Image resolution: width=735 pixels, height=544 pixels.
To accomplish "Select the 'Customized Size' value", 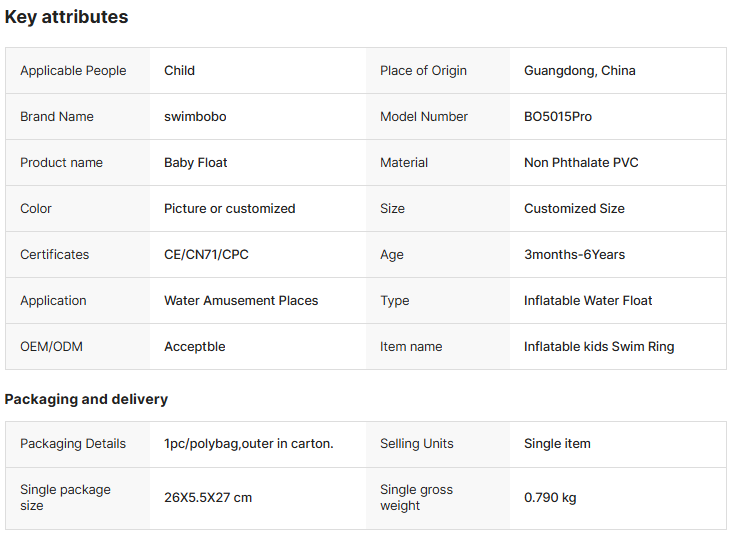I will tap(574, 209).
